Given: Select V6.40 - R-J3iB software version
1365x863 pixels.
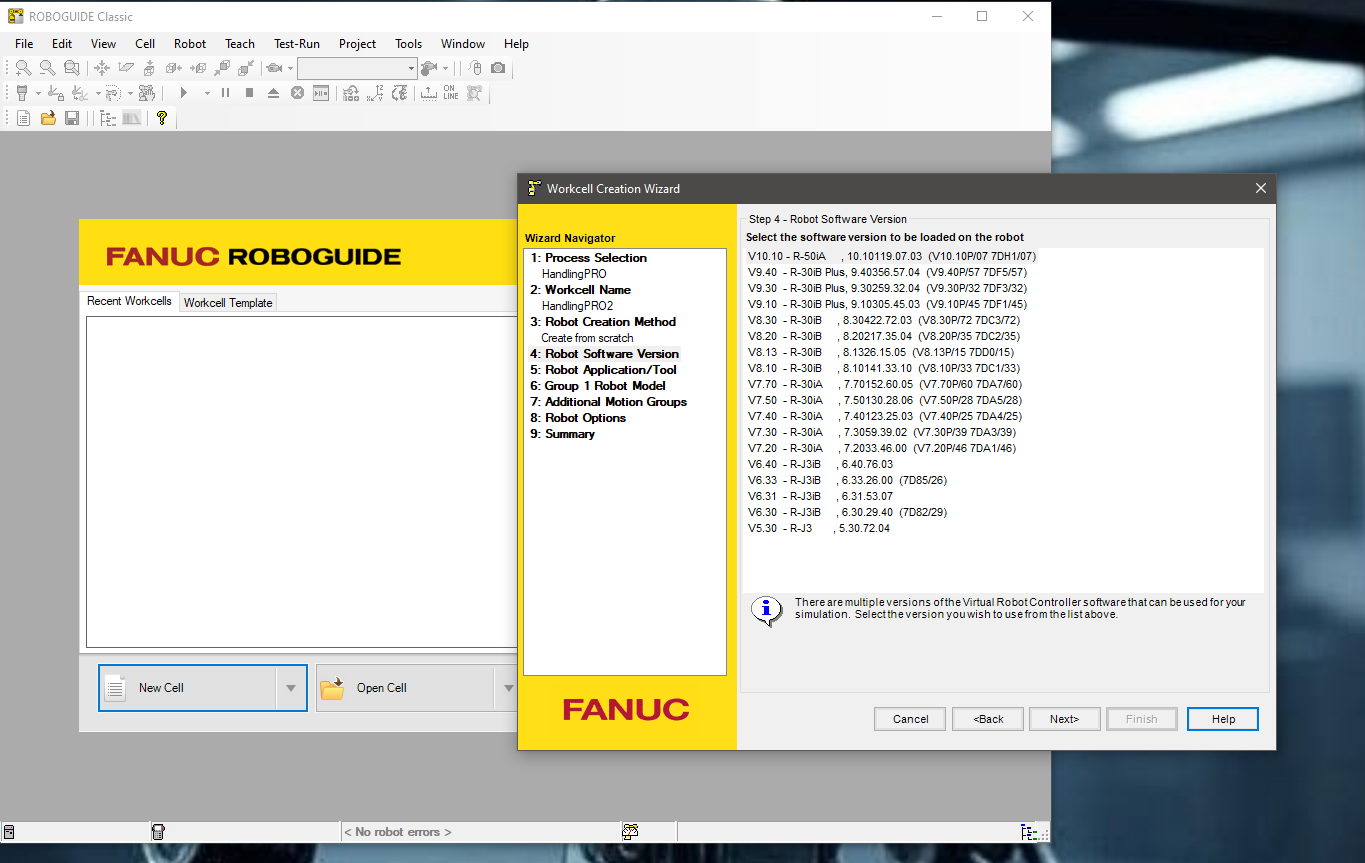Looking at the screenshot, I should pos(820,464).
